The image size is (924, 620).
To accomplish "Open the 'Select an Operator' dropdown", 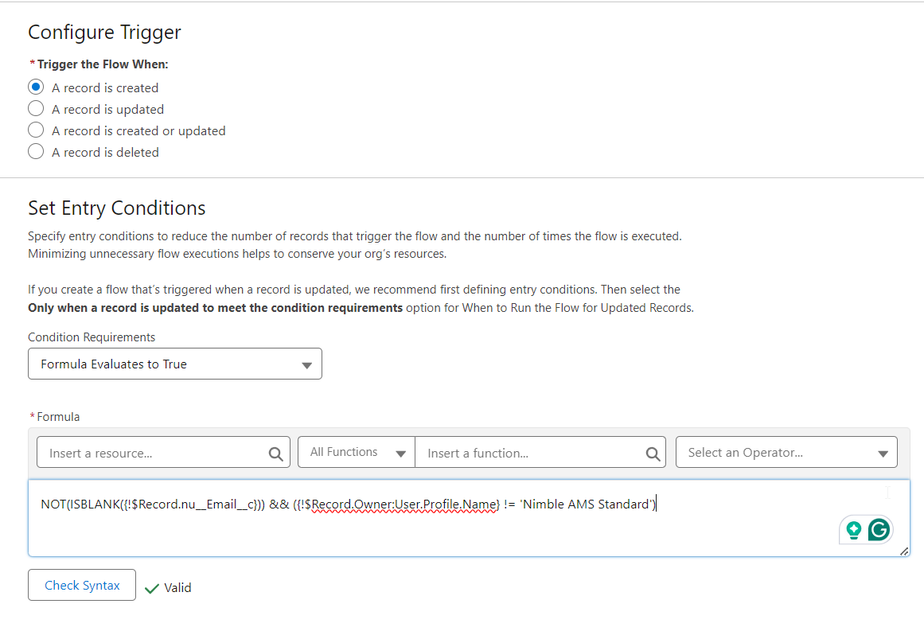I will click(786, 452).
